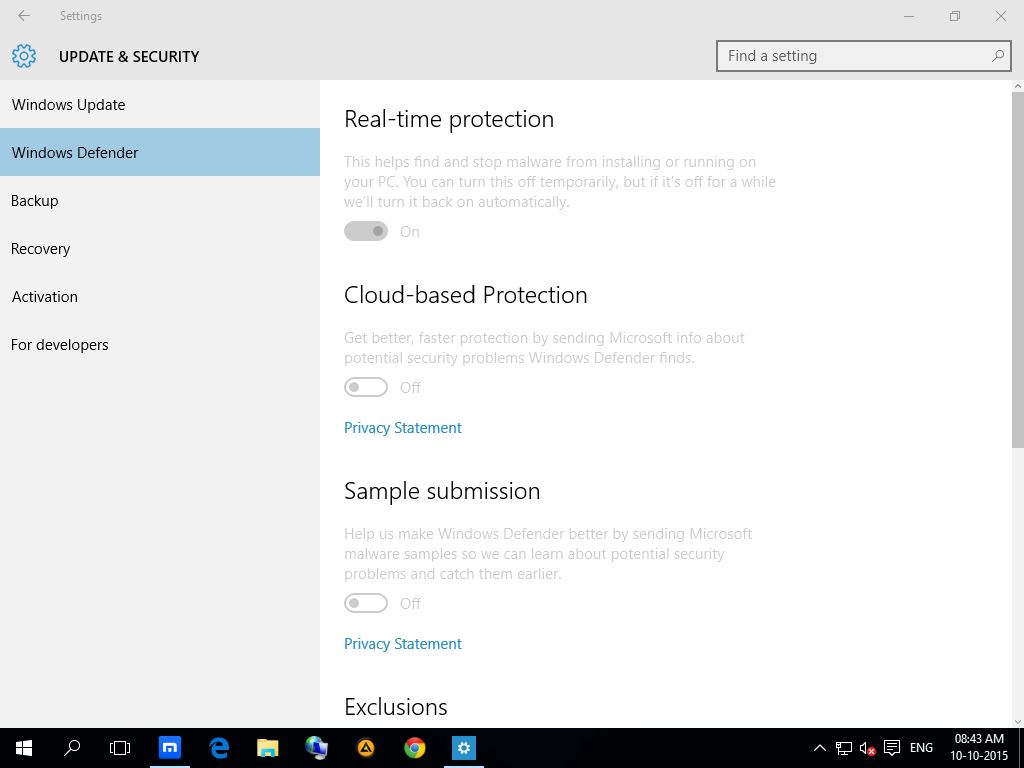Open Maxthon browser from the taskbar
1024x768 pixels.
pos(170,748)
